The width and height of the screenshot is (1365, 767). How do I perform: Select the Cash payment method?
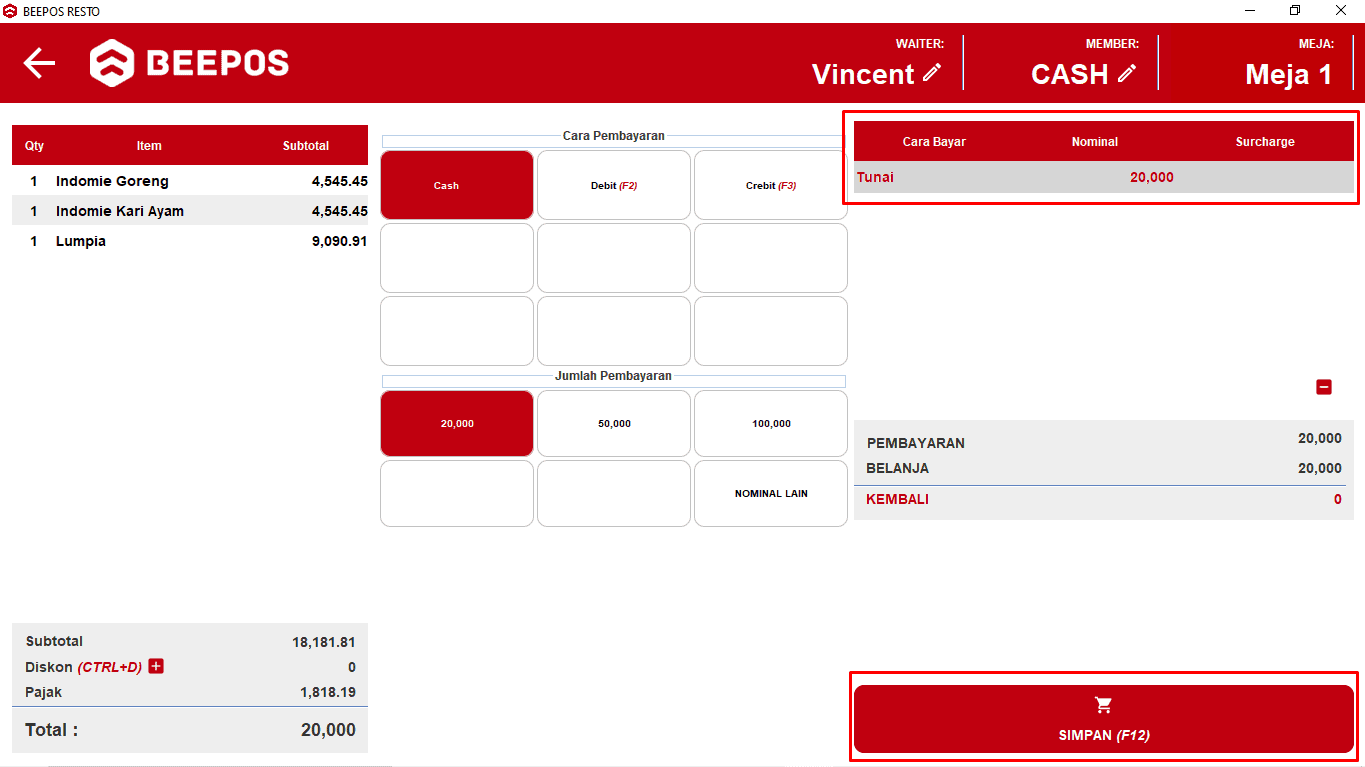click(x=457, y=185)
